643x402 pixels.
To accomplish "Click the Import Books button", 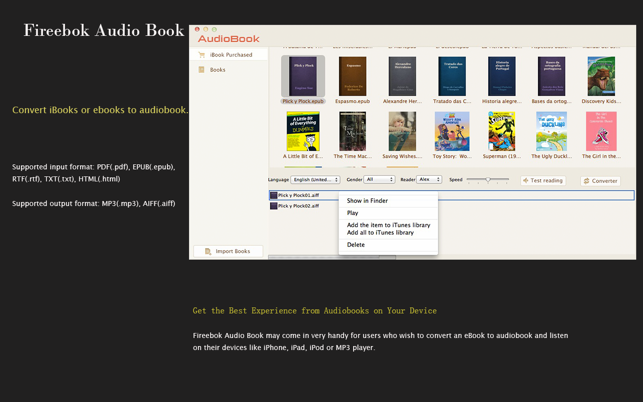I will [x=228, y=251].
